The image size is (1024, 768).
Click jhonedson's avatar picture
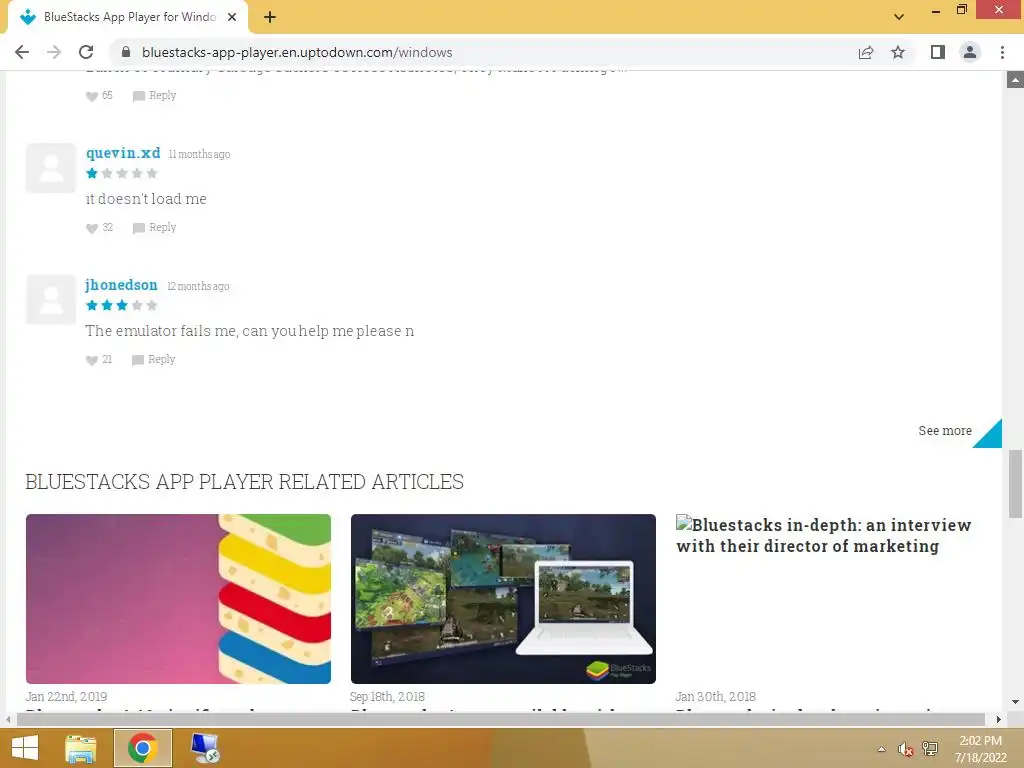click(x=51, y=300)
